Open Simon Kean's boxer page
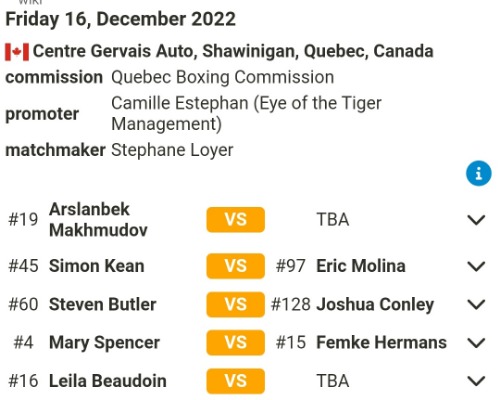Viewport: 500px width, 400px height. point(97,266)
